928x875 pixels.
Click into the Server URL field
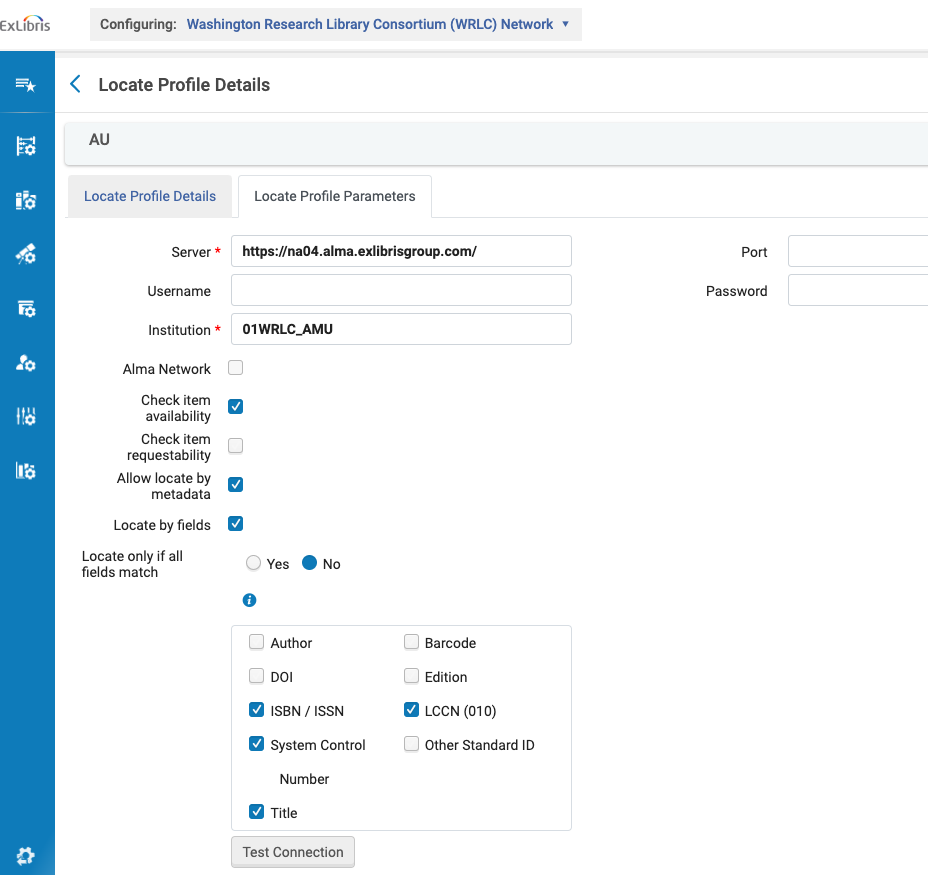(x=401, y=251)
